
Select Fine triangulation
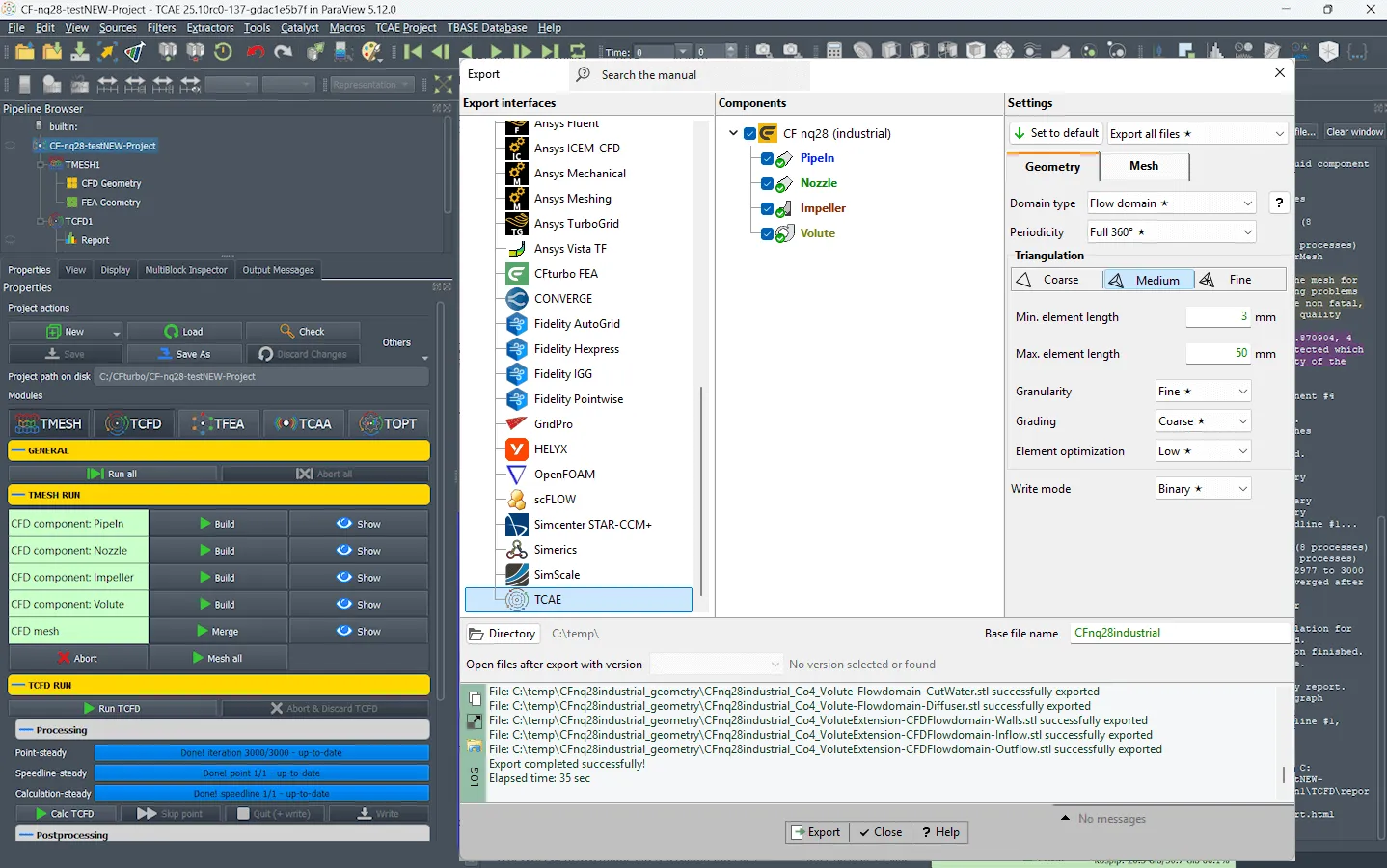(1240, 280)
